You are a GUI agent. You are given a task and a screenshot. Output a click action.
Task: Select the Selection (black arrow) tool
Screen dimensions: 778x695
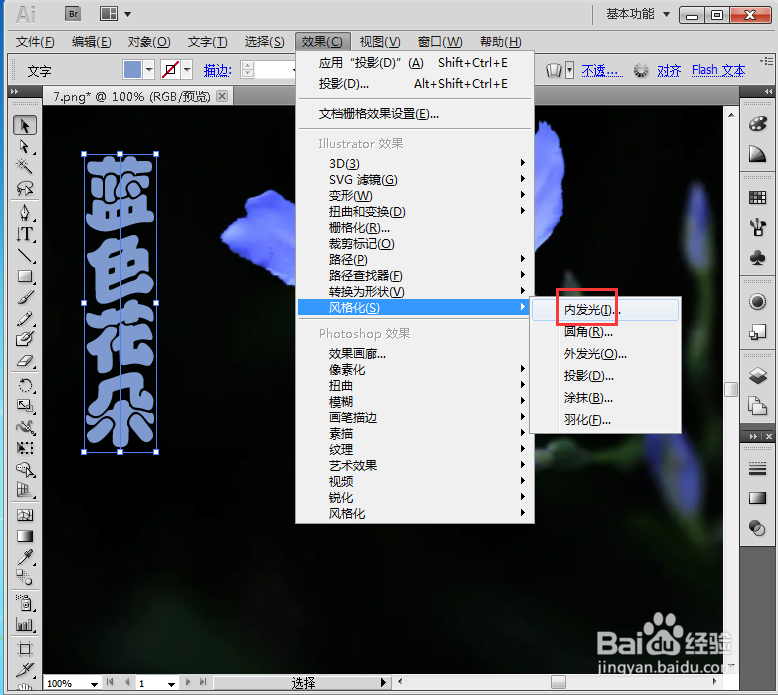(24, 126)
